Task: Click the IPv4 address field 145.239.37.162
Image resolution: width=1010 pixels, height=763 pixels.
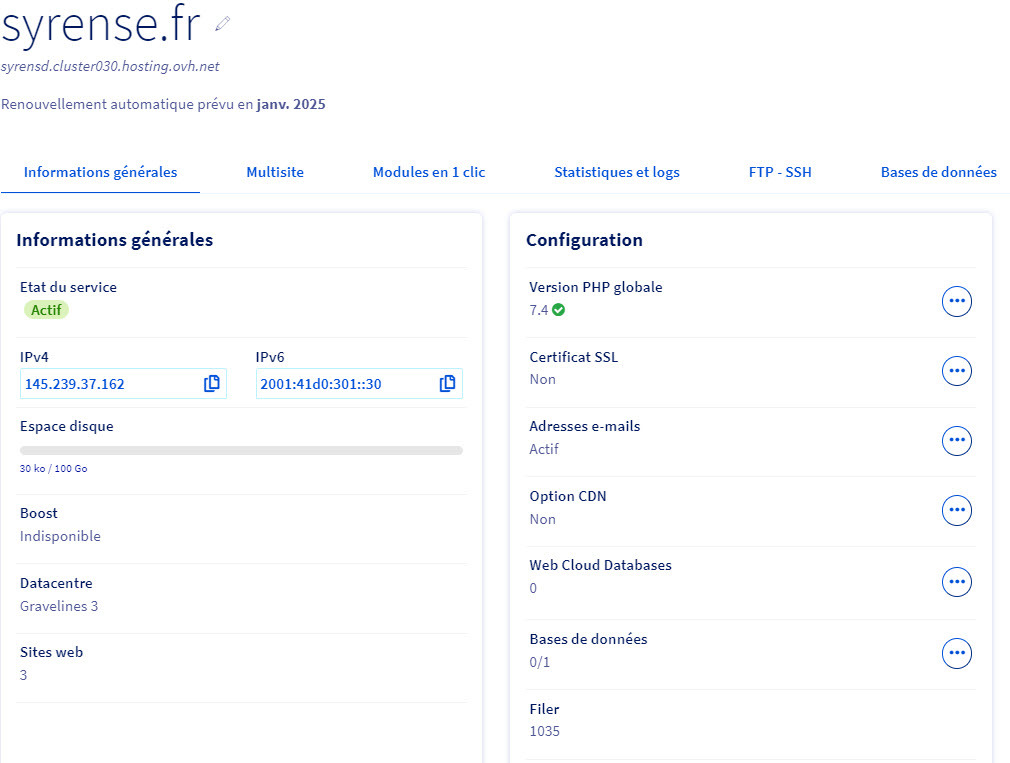Action: [108, 384]
